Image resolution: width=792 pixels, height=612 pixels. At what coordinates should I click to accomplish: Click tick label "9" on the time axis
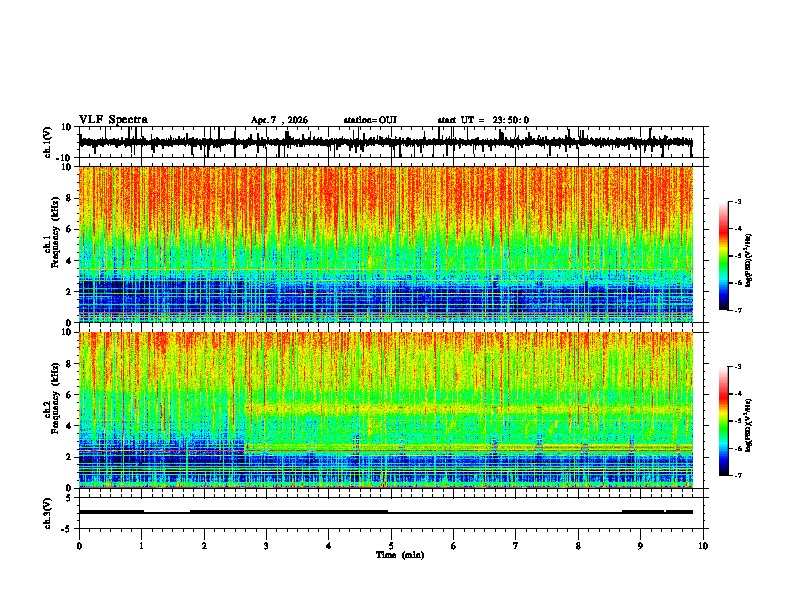(x=640, y=546)
